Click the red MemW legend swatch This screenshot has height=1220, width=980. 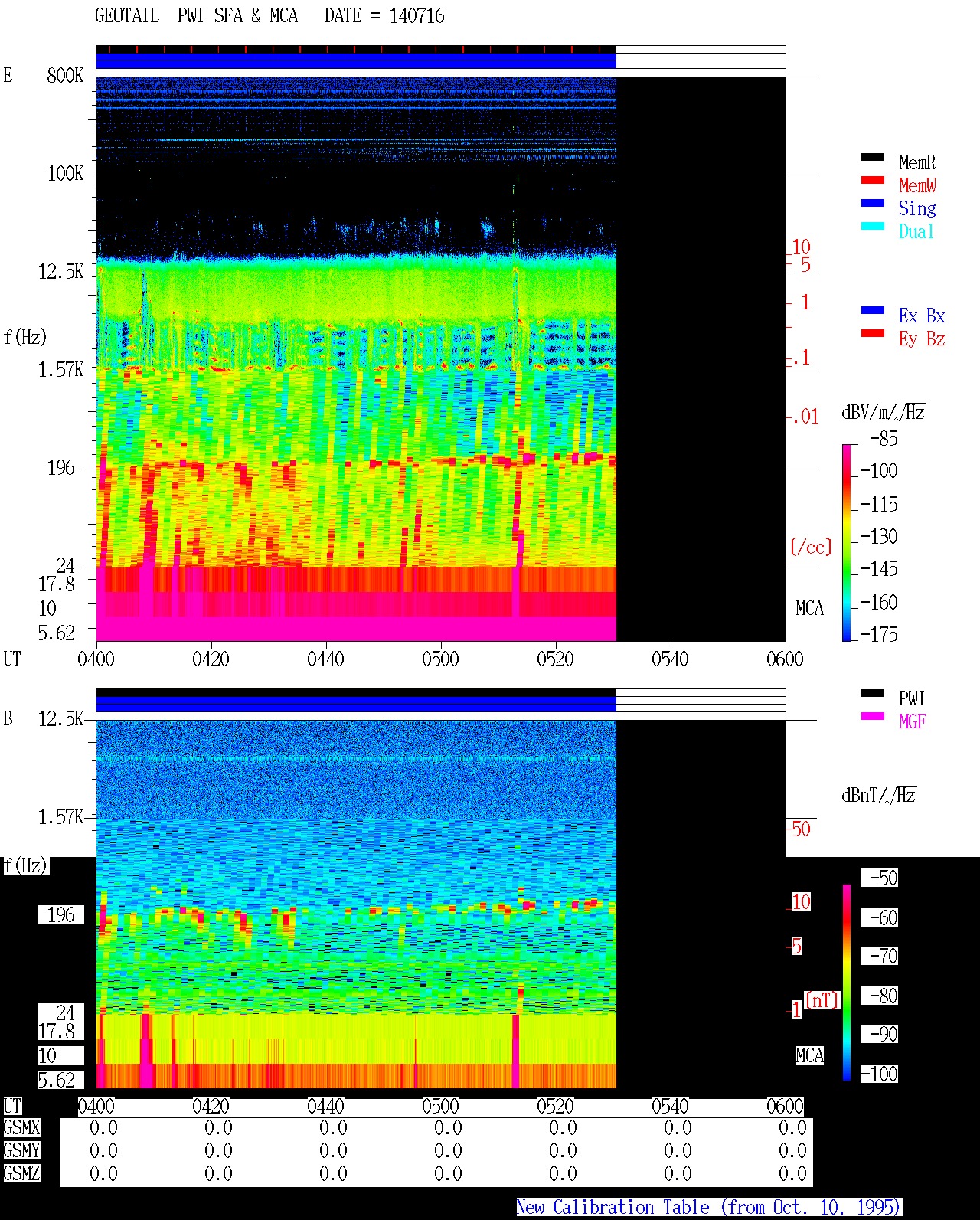click(x=873, y=181)
